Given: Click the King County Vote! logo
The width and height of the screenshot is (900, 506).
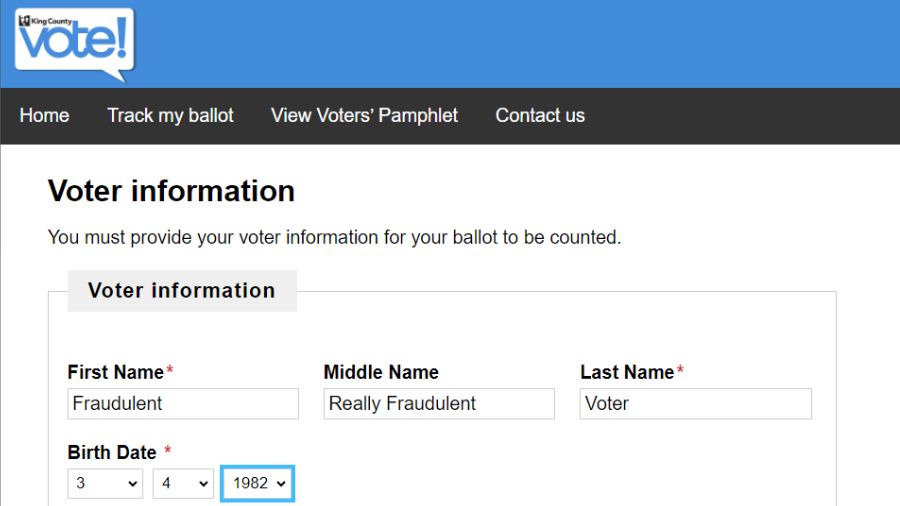Looking at the screenshot, I should point(75,44).
